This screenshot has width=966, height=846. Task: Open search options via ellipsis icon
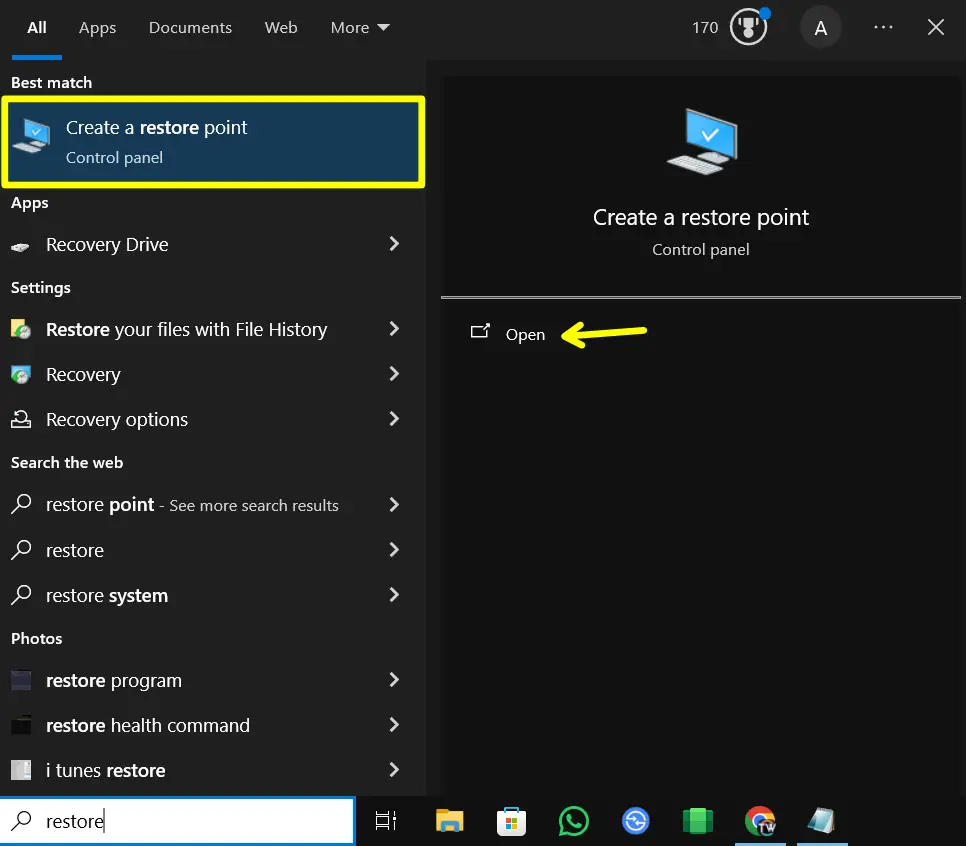point(883,27)
